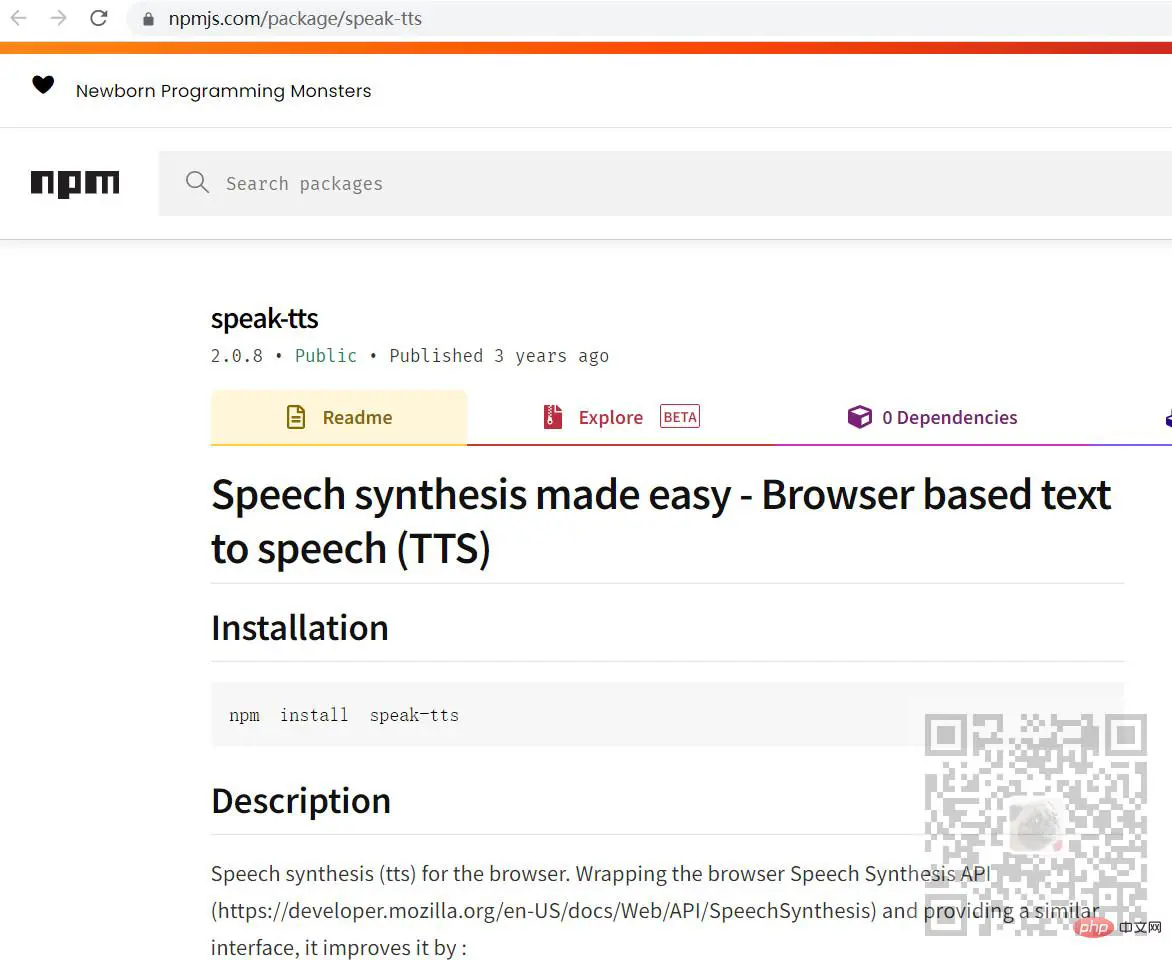
Task: Click the BETA badge
Action: pos(680,416)
